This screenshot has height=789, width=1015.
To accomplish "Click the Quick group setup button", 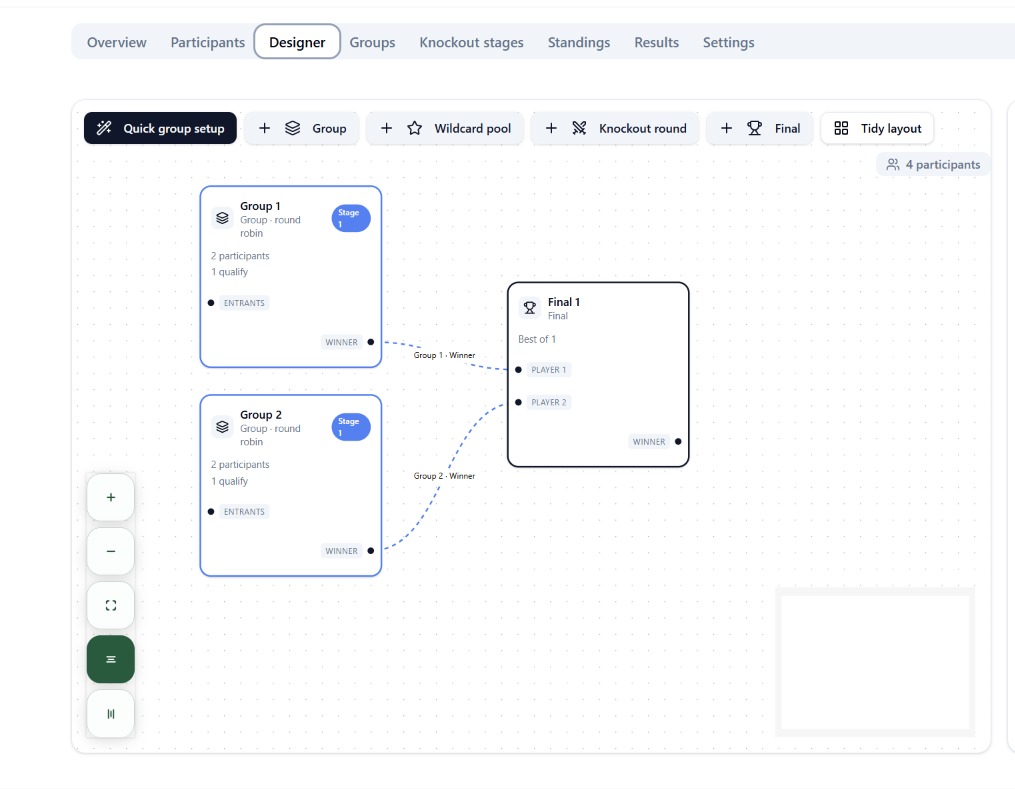I will pos(160,128).
